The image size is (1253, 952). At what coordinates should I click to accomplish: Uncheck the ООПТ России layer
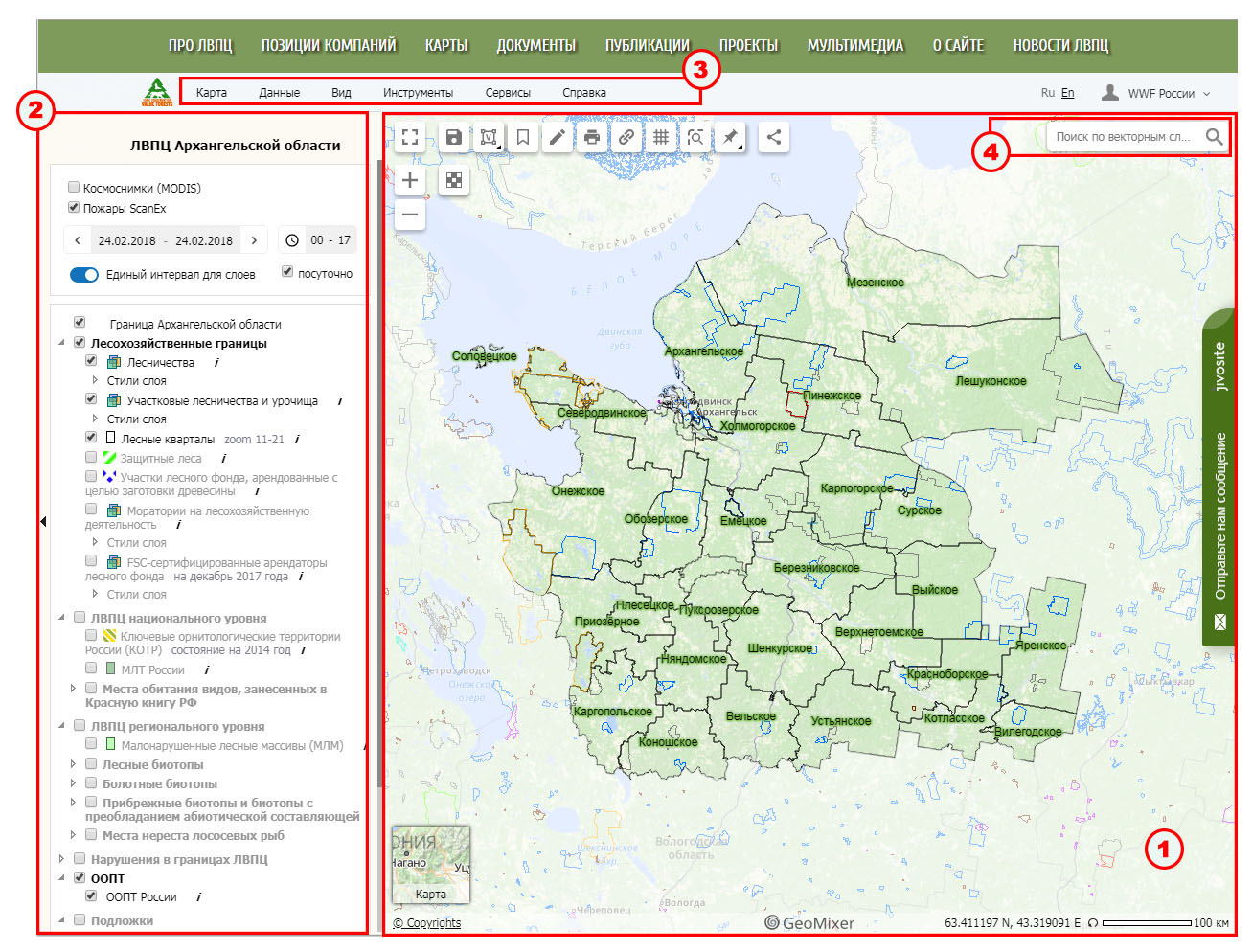point(91,896)
